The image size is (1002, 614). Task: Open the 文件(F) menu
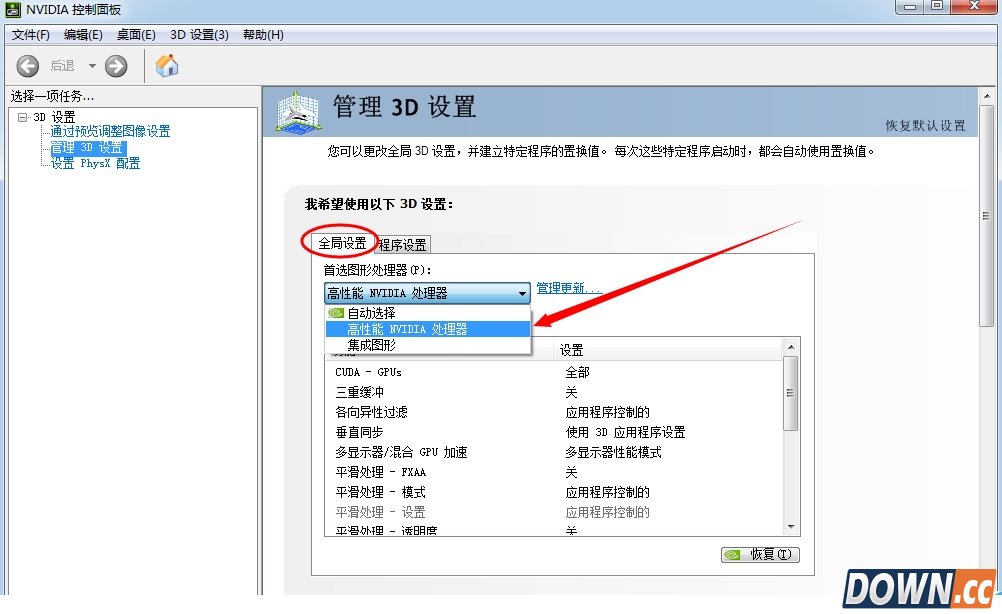tap(30, 34)
